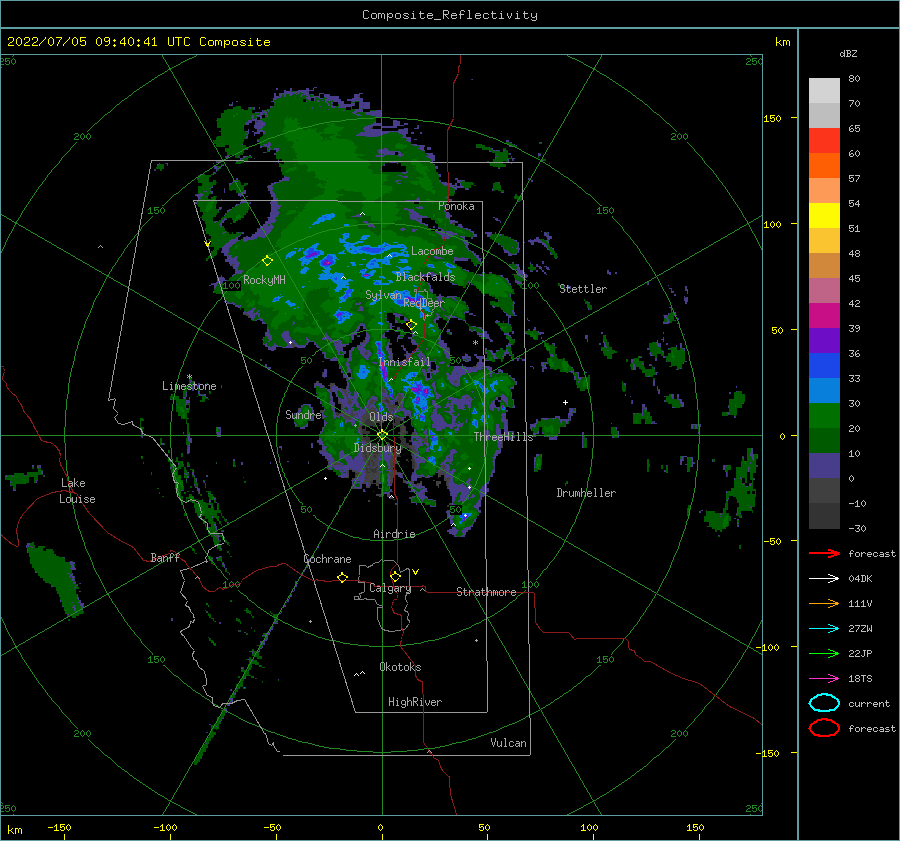Click the cyan 27ZW arrow legend icon

[824, 629]
